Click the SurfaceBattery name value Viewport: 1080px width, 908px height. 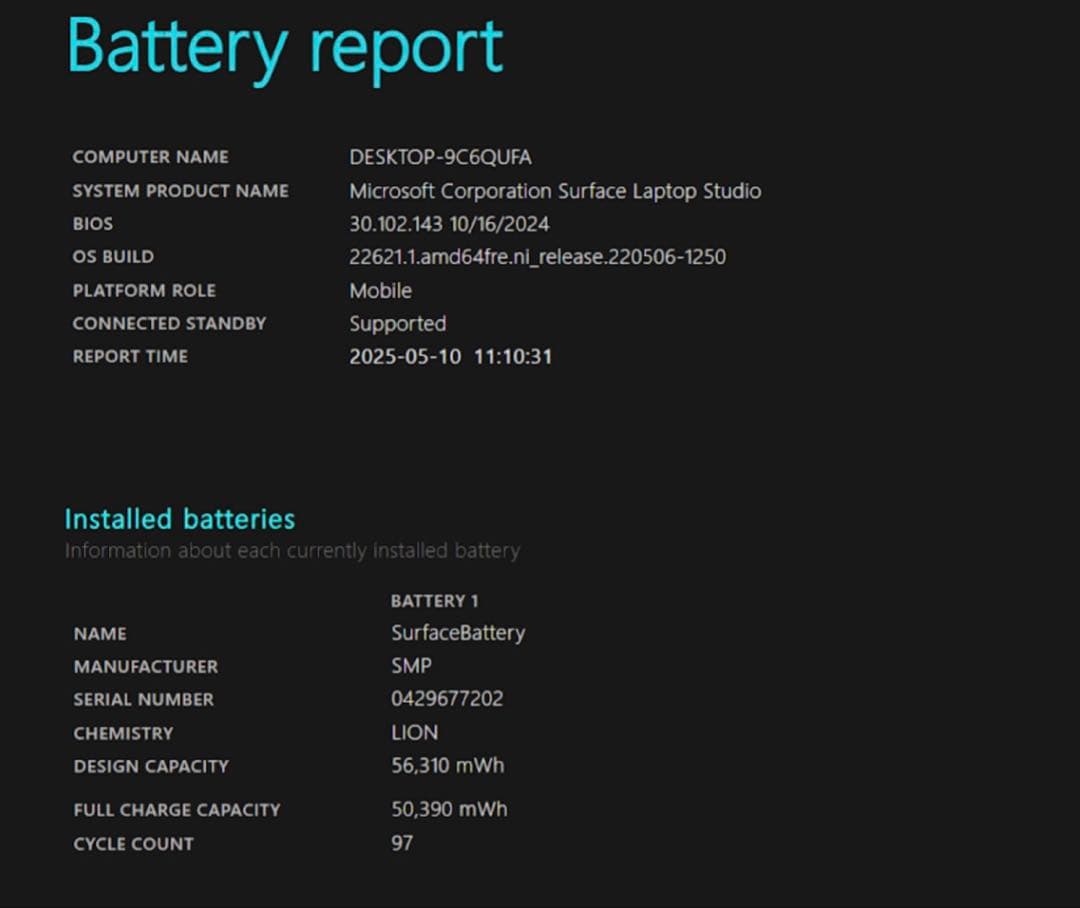pos(458,633)
